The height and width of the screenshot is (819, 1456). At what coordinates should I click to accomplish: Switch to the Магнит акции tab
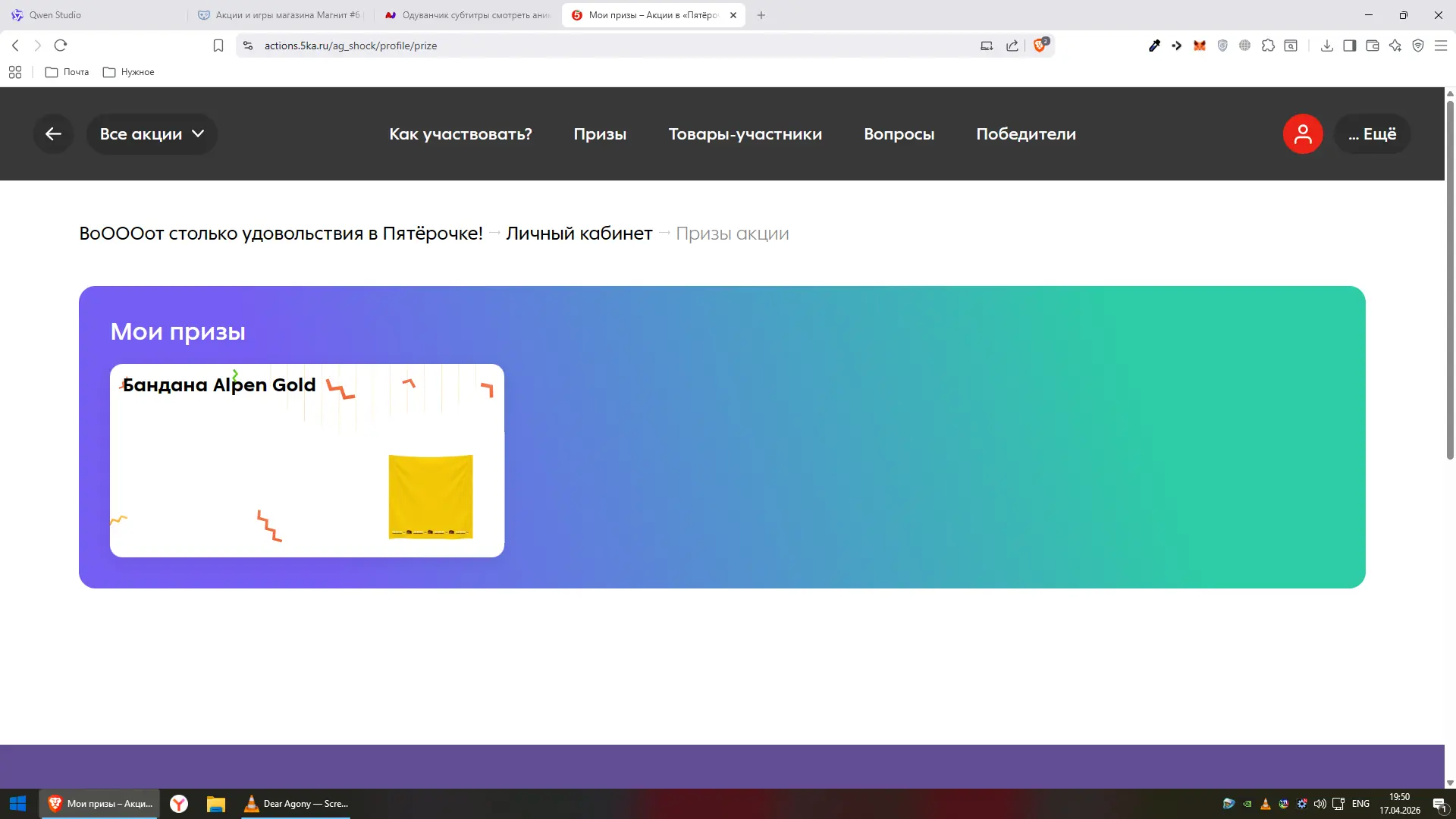[x=281, y=15]
